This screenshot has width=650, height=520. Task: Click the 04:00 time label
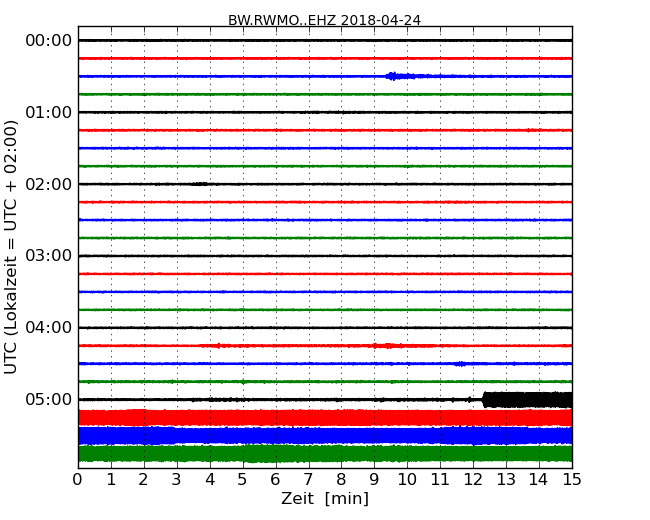(49, 328)
